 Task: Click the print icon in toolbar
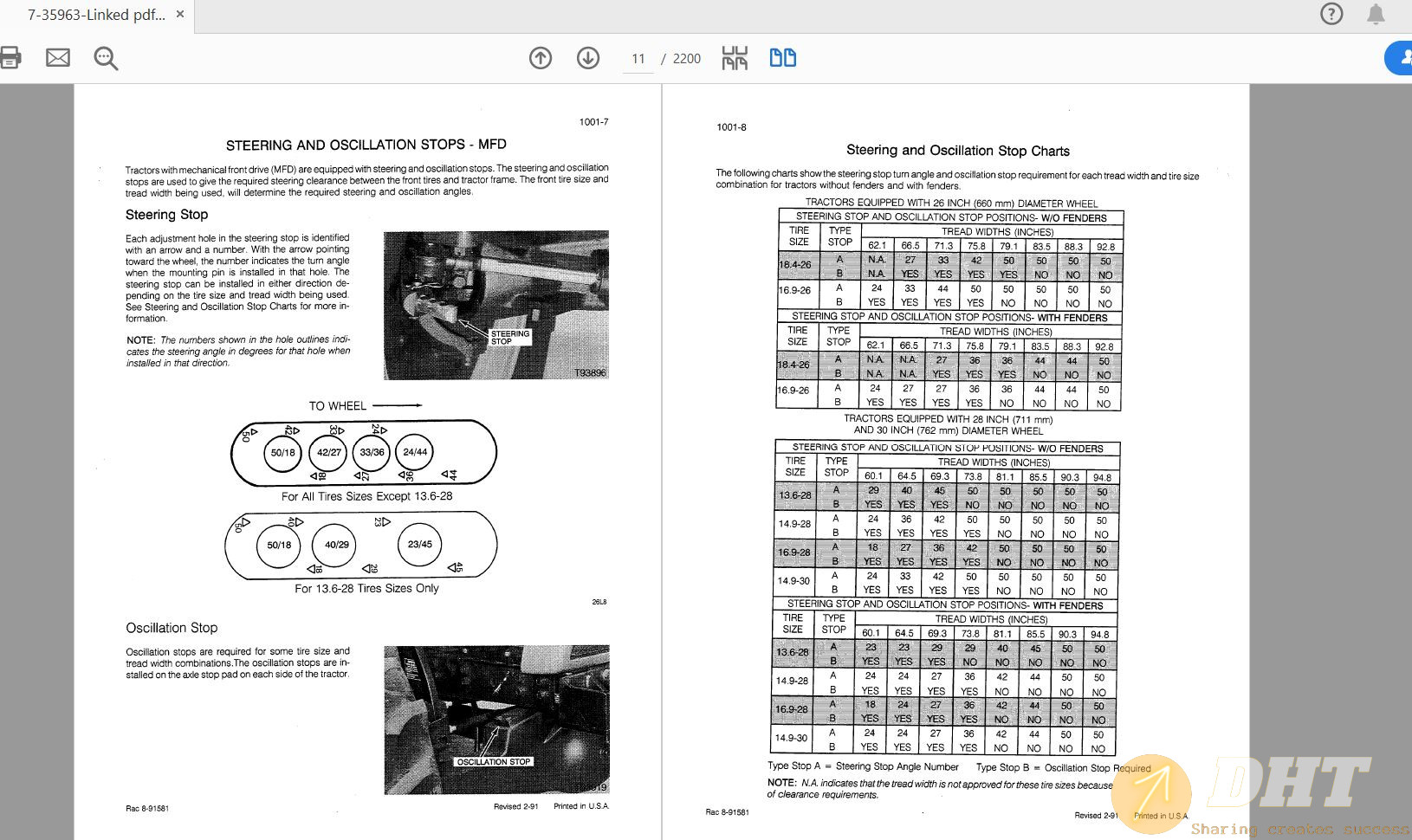coord(10,58)
